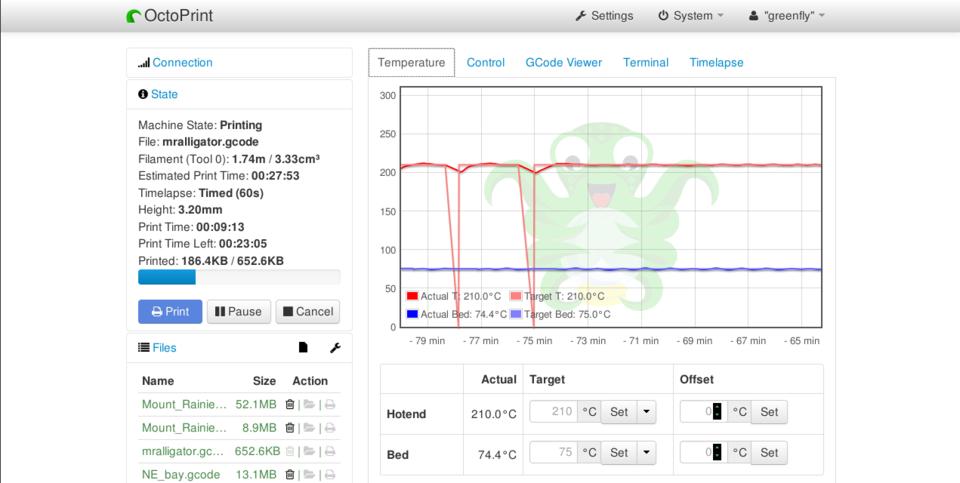The width and height of the screenshot is (960, 483).
Task: Click the load folder icon for second Mount_Rainier file
Action: tap(309, 428)
